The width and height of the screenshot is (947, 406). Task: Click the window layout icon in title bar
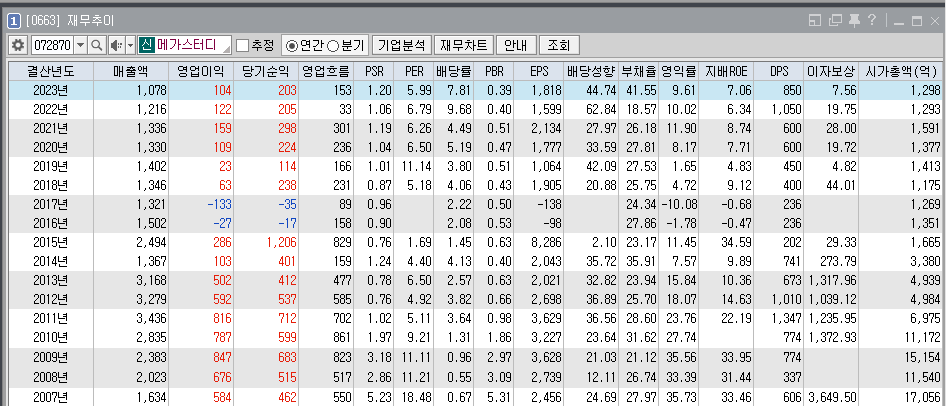coord(815,21)
